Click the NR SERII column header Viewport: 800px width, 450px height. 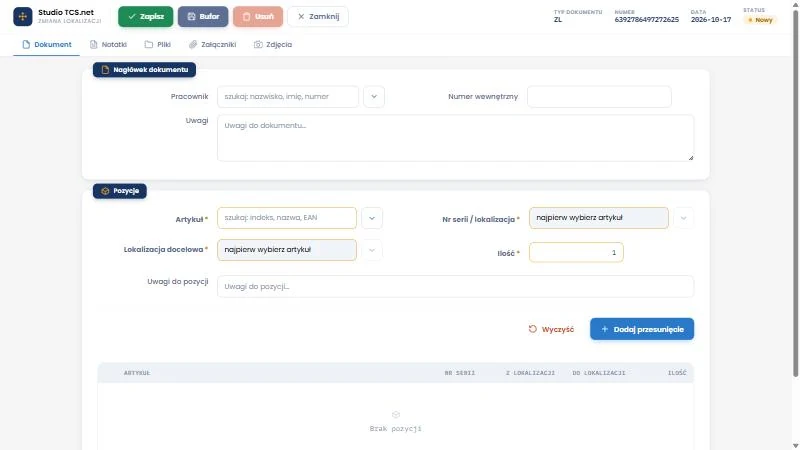[x=460, y=373]
